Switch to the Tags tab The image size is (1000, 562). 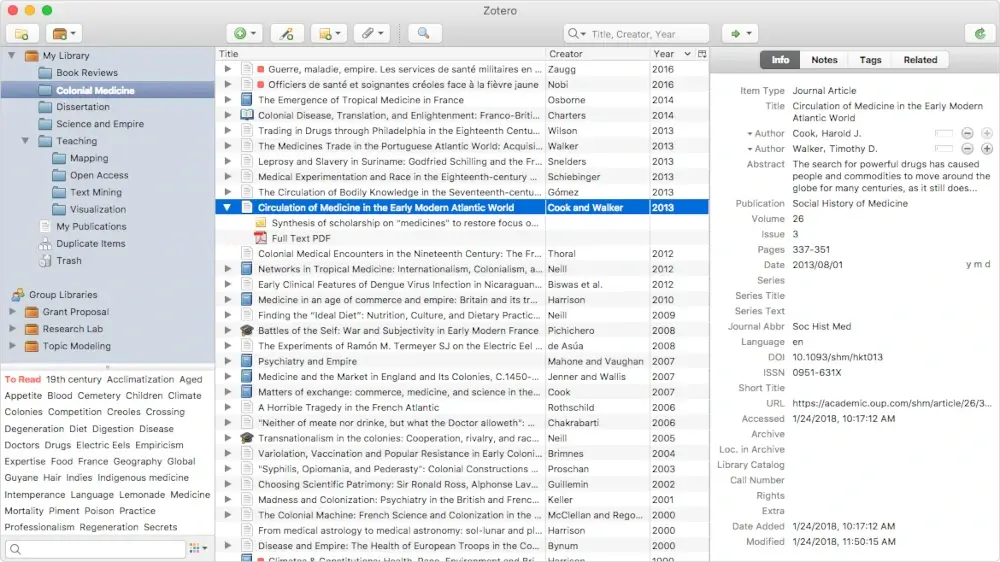tap(870, 59)
